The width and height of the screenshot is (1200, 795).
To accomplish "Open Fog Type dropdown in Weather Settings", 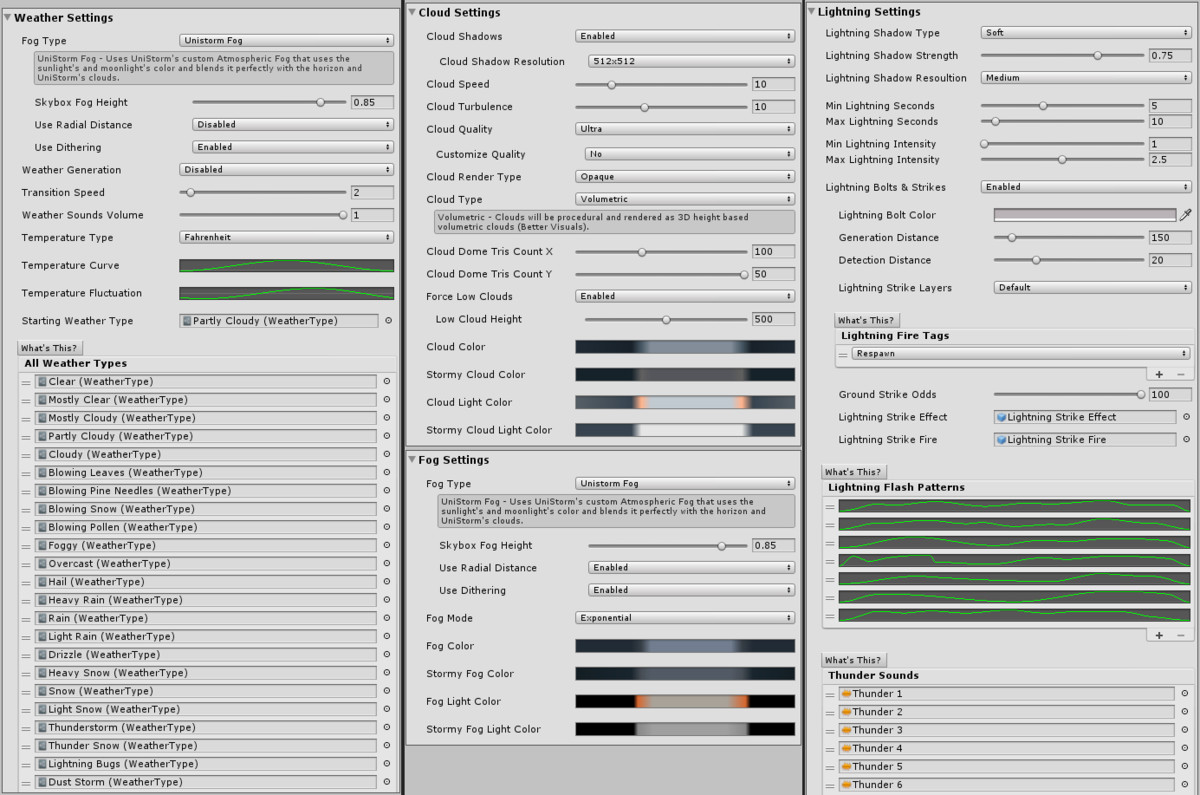I will pos(286,40).
